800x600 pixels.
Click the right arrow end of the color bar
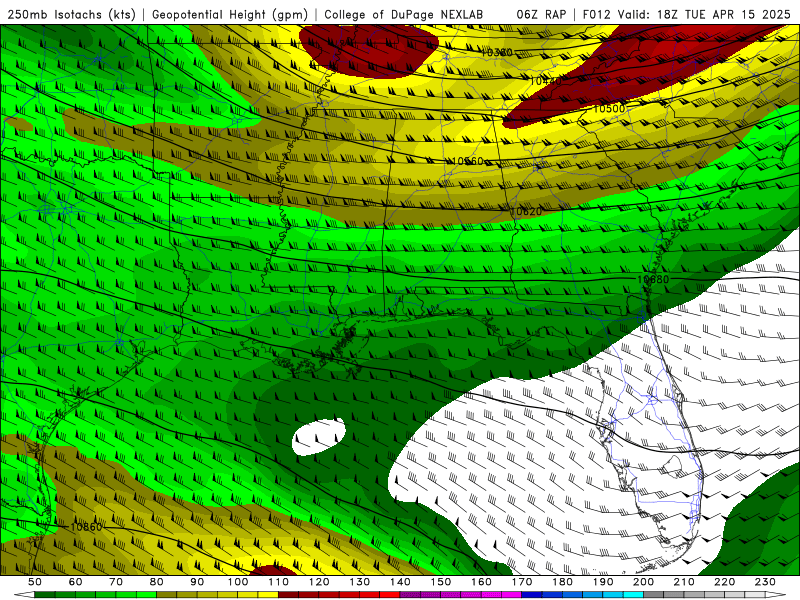pyautogui.click(x=776, y=595)
